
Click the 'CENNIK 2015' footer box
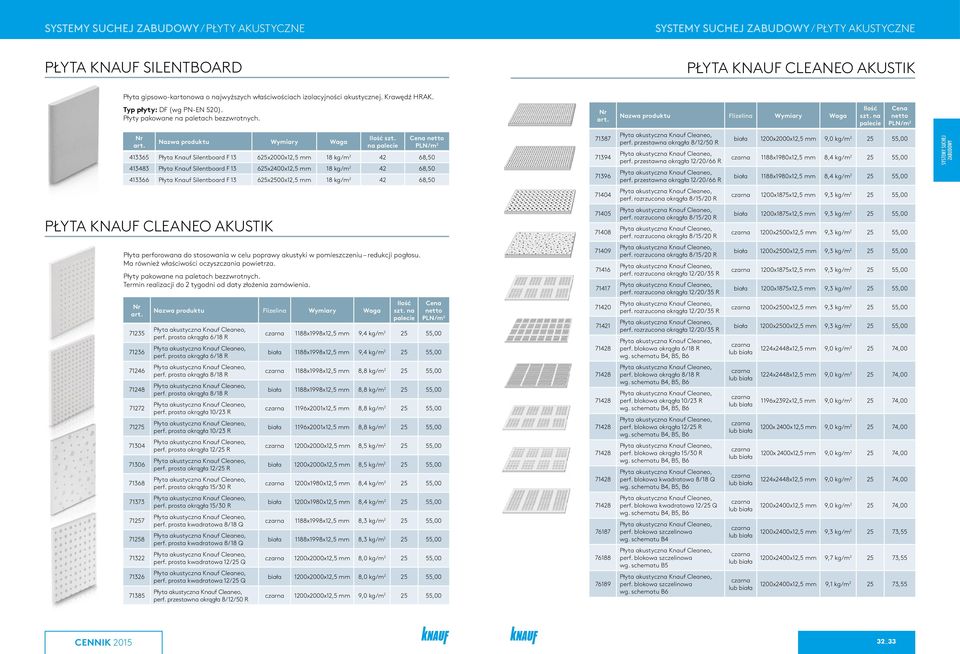[x=103, y=642]
